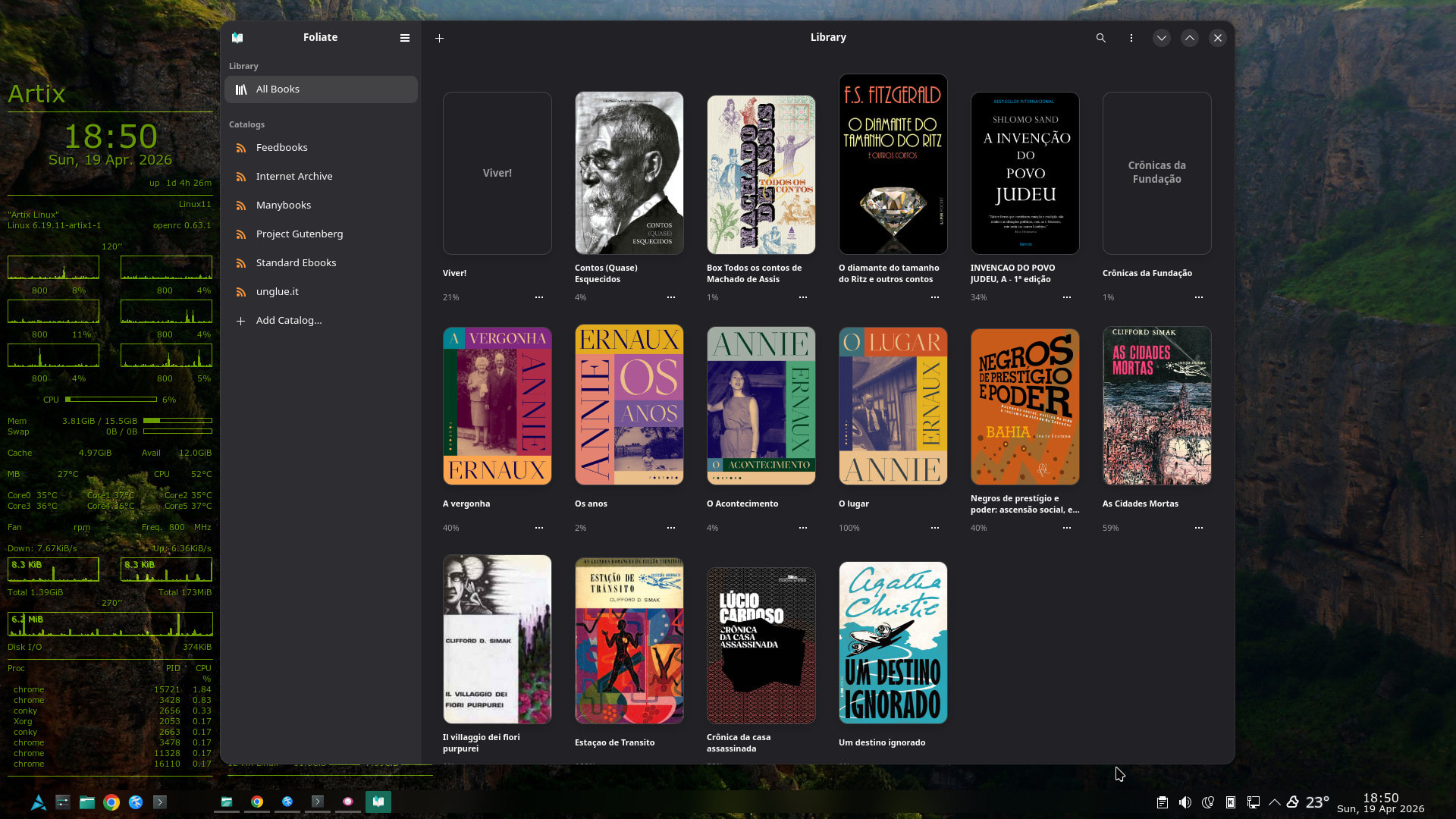This screenshot has width=1456, height=819.
Task: Click the search icon in Library header
Action: 1100,38
